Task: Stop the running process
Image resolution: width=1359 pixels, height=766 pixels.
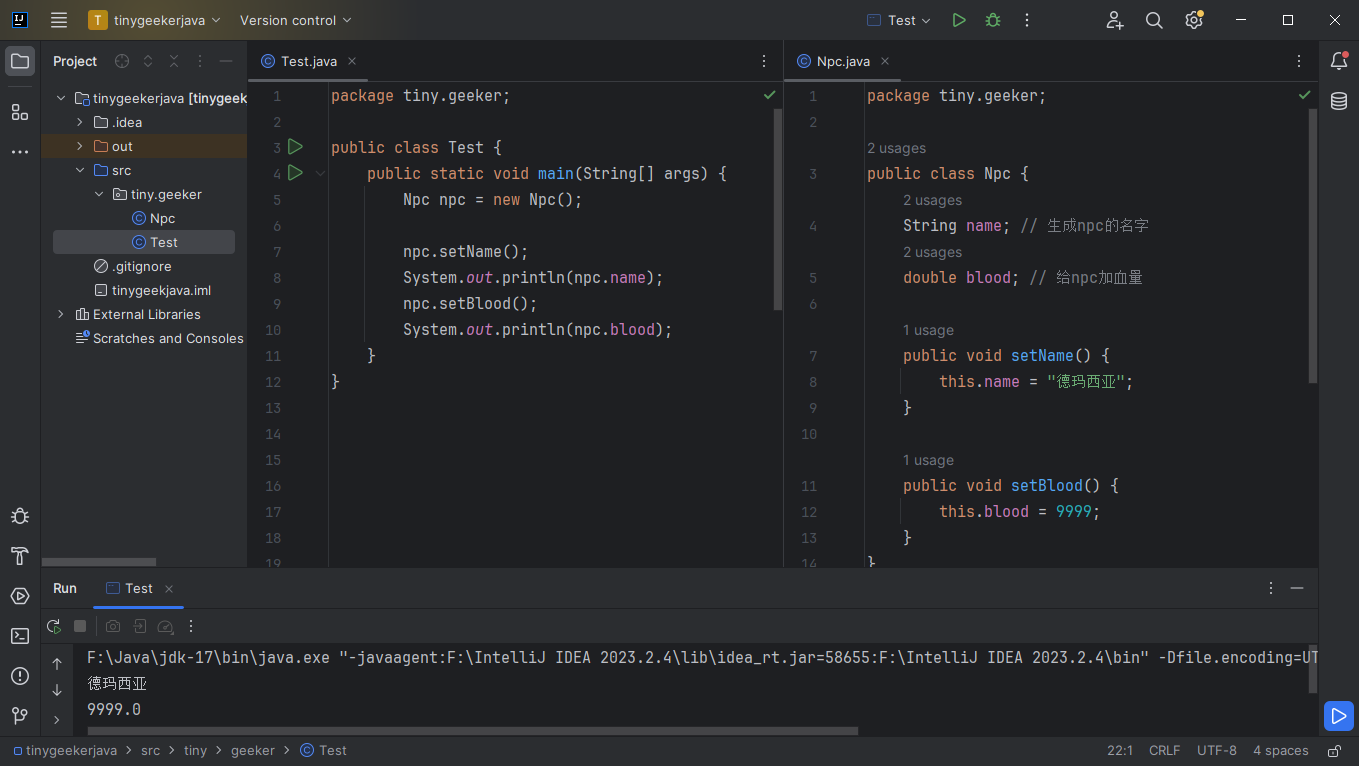Action: coord(80,626)
